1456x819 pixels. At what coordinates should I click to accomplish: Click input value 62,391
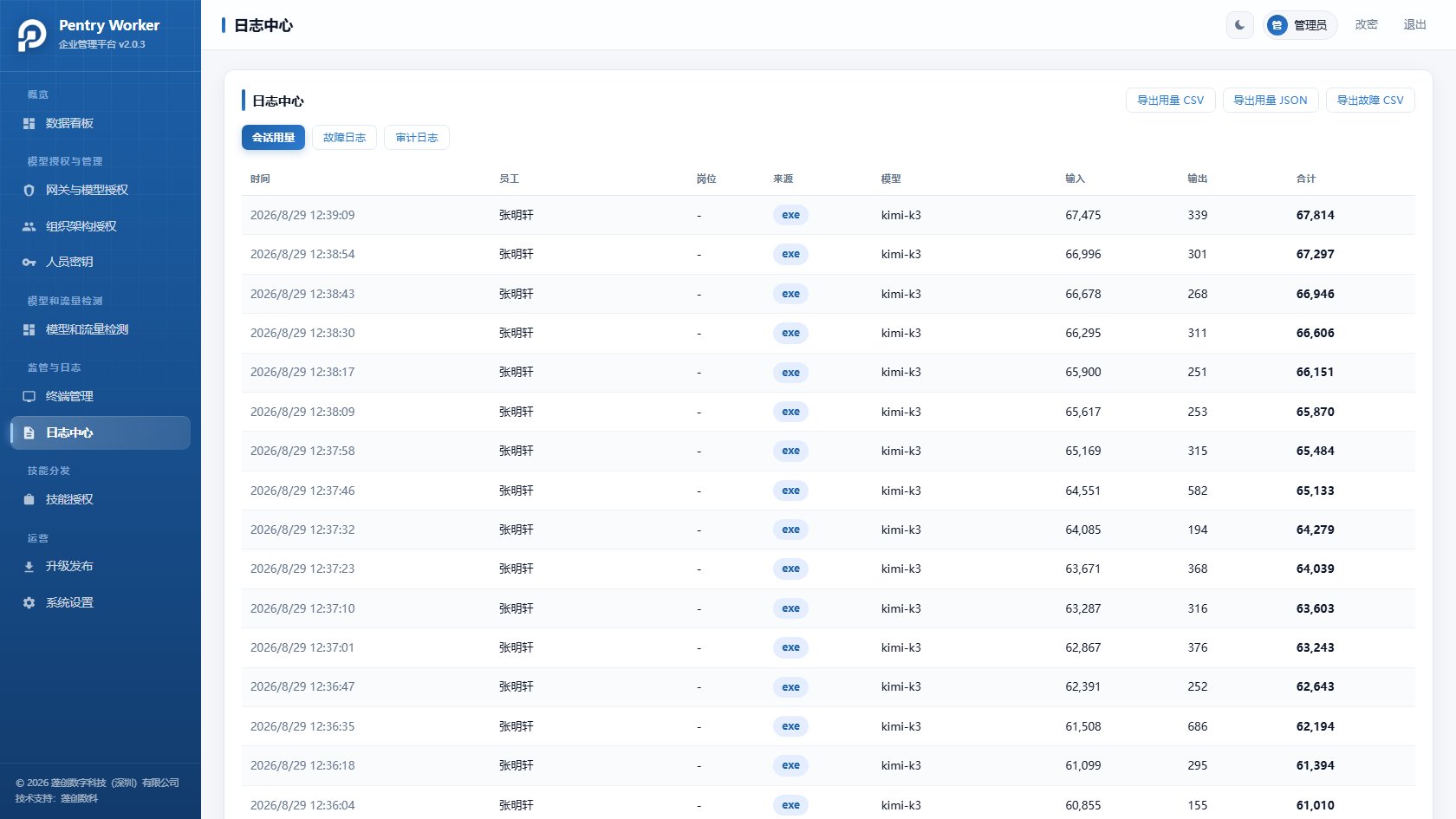coord(1083,686)
